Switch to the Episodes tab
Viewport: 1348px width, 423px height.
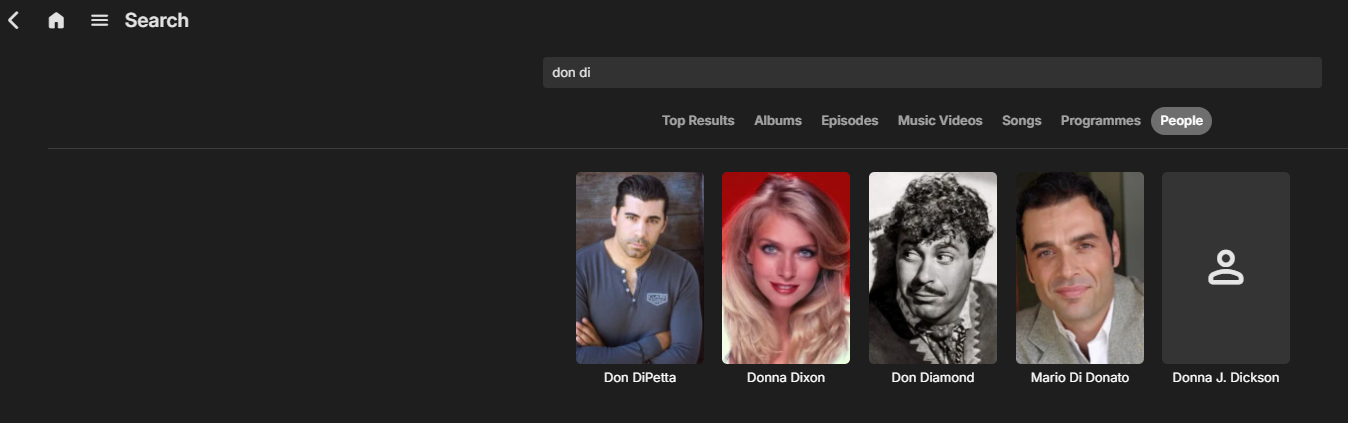(849, 120)
